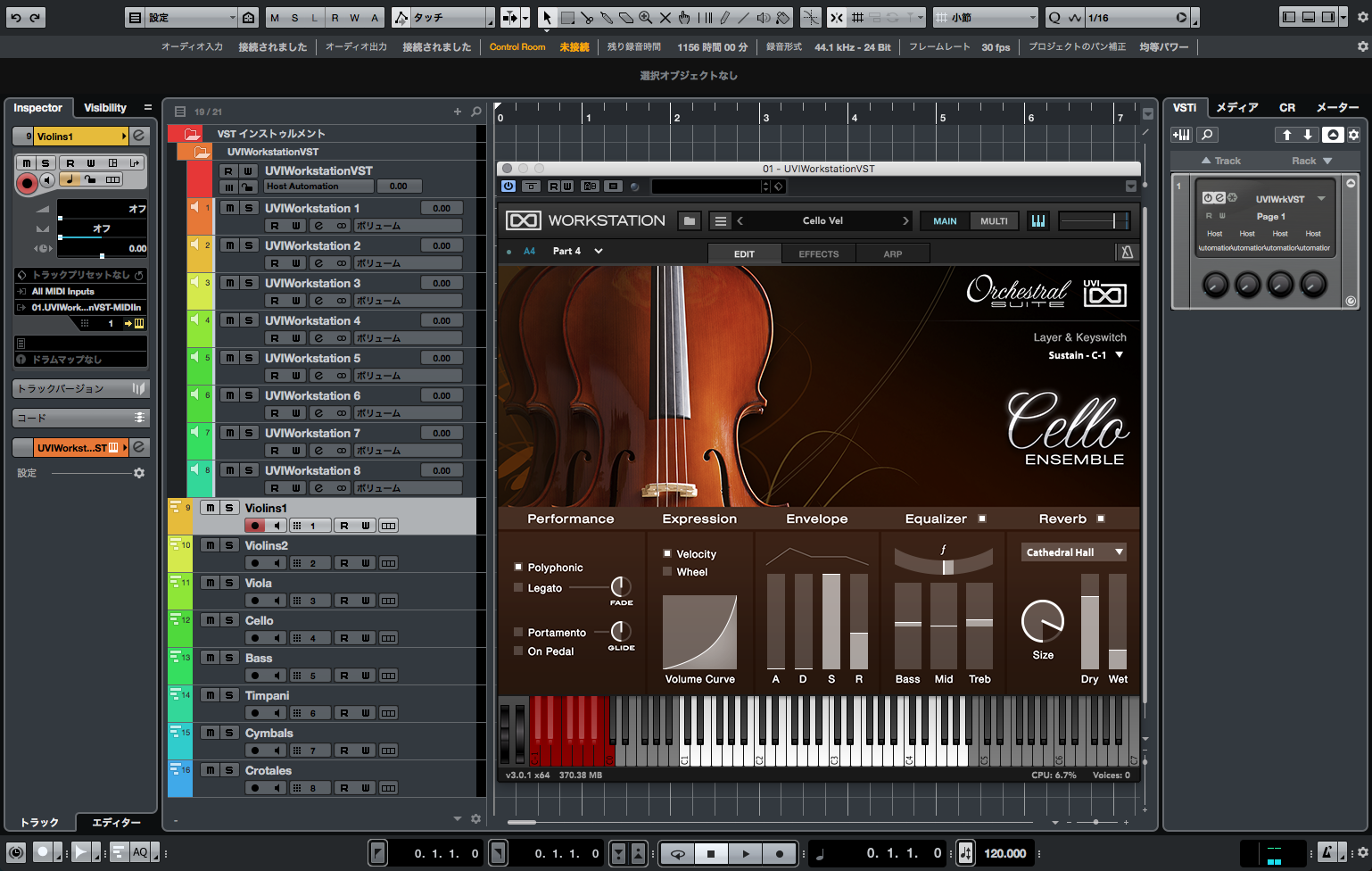This screenshot has height=871, width=1372.
Task: Collapse the VST インストゥルメント folder
Action: (192, 134)
